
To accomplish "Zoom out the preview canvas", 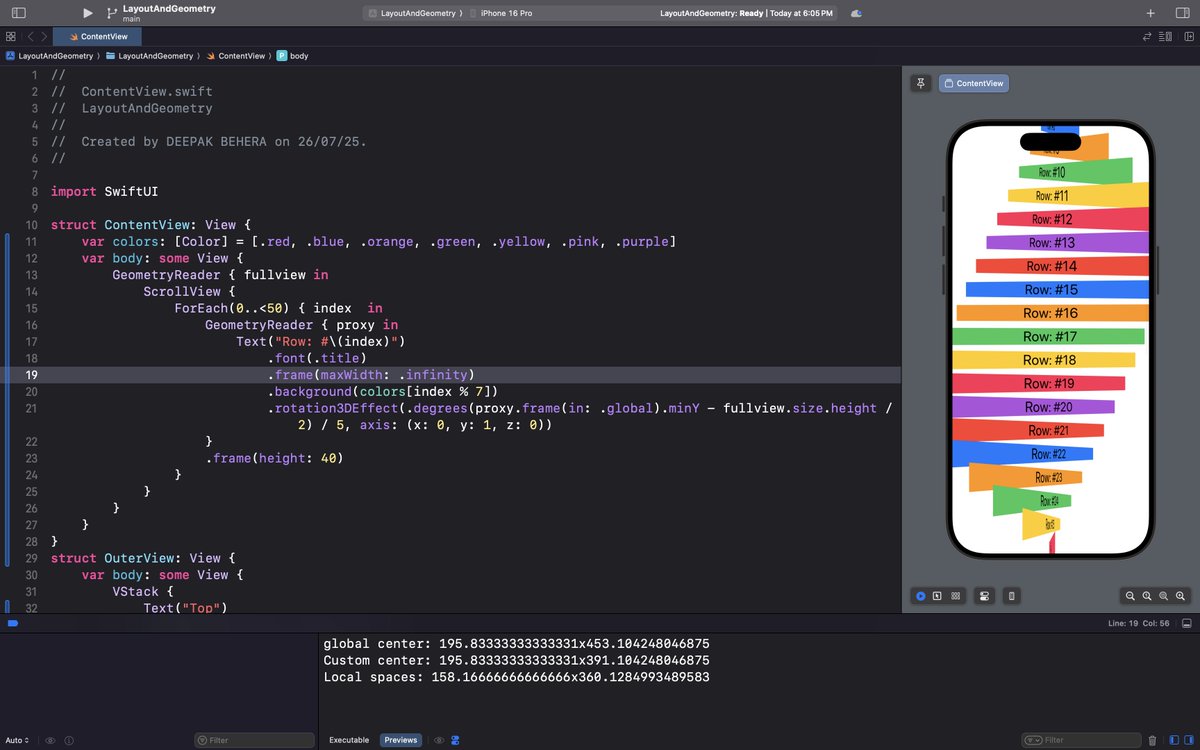I will tap(1130, 596).
